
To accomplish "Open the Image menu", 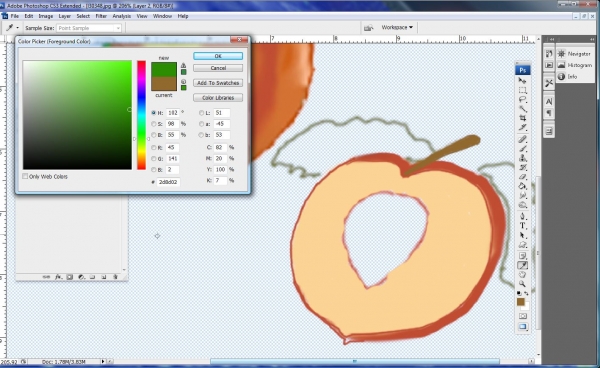I will click(46, 16).
